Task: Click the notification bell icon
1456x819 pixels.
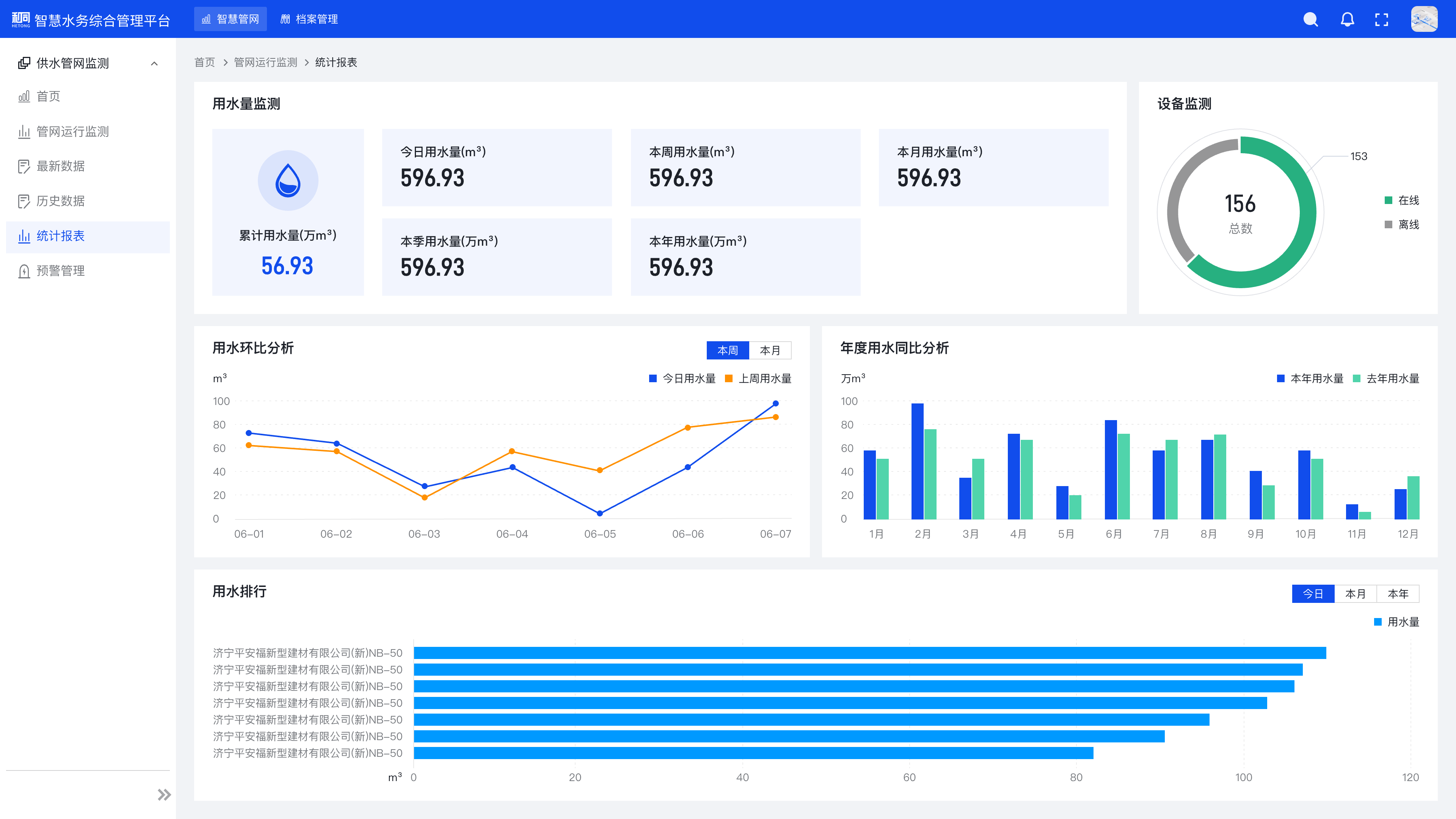Action: coord(1347,19)
